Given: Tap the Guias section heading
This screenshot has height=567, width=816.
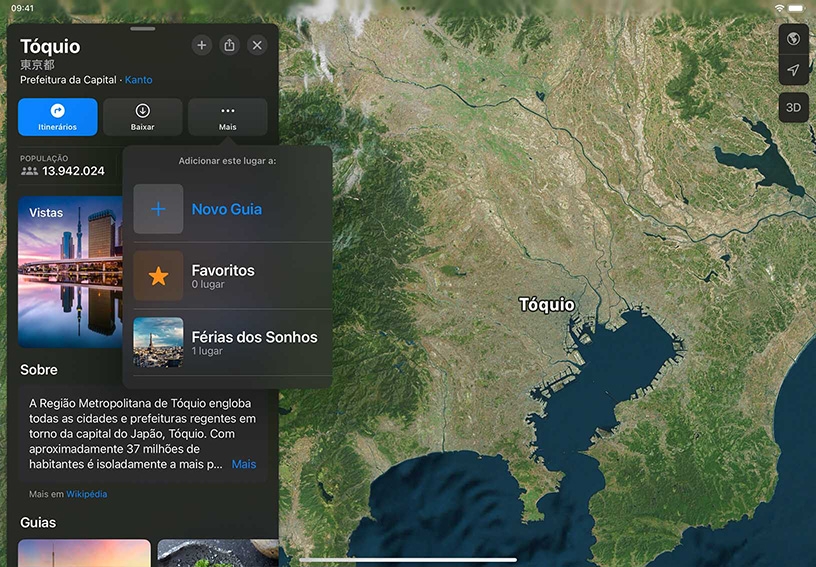Looking at the screenshot, I should click(38, 522).
